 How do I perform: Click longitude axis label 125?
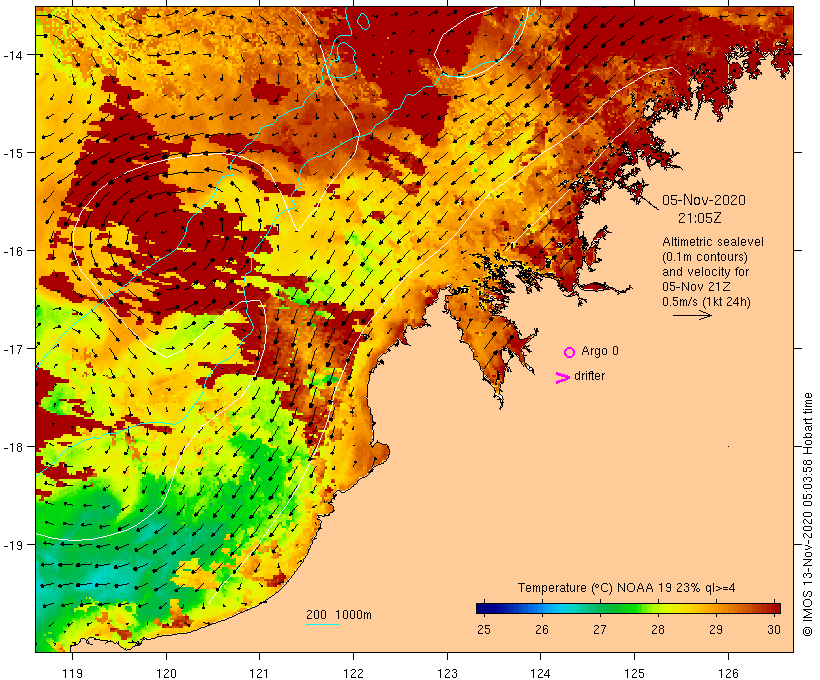pos(634,673)
